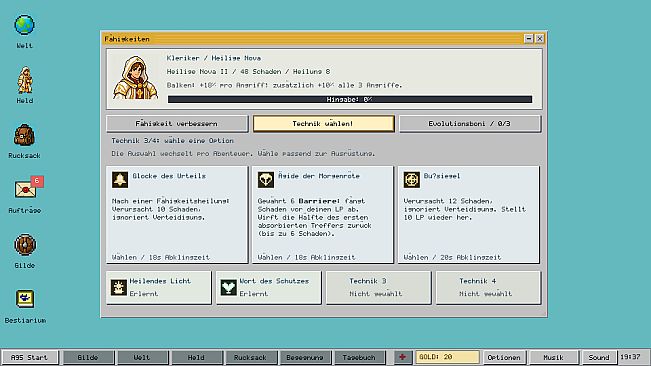Viewport: 651px width, 366px height.
Task: Open the Evolutionsboni / 0/3 tab
Action: coord(470,124)
